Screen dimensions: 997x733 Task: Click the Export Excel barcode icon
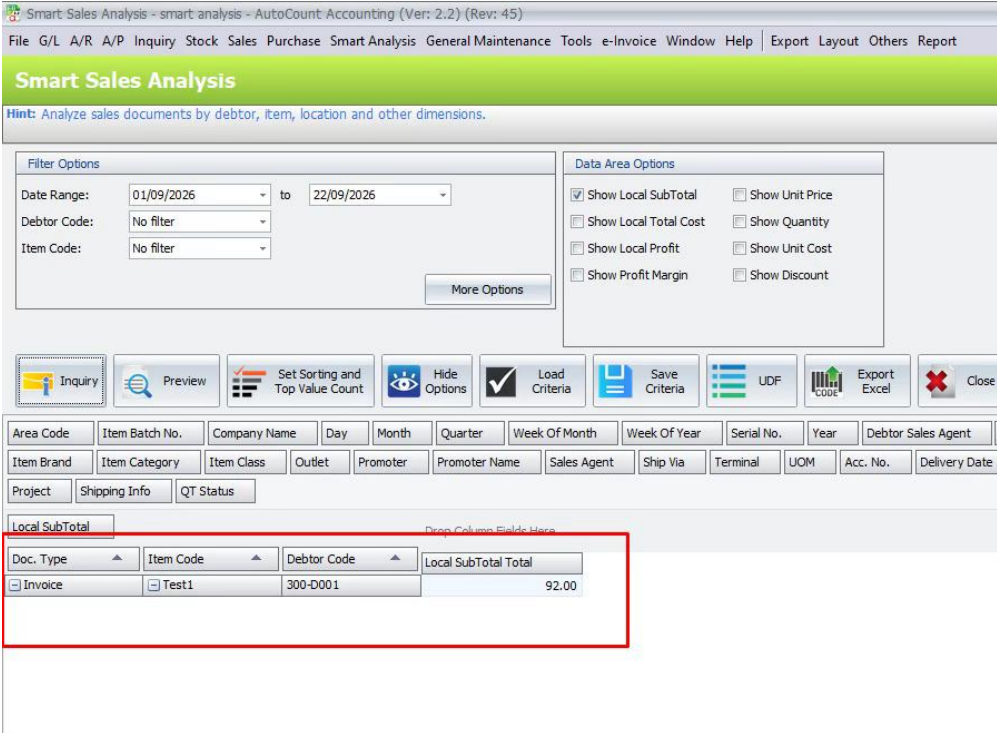(827, 381)
